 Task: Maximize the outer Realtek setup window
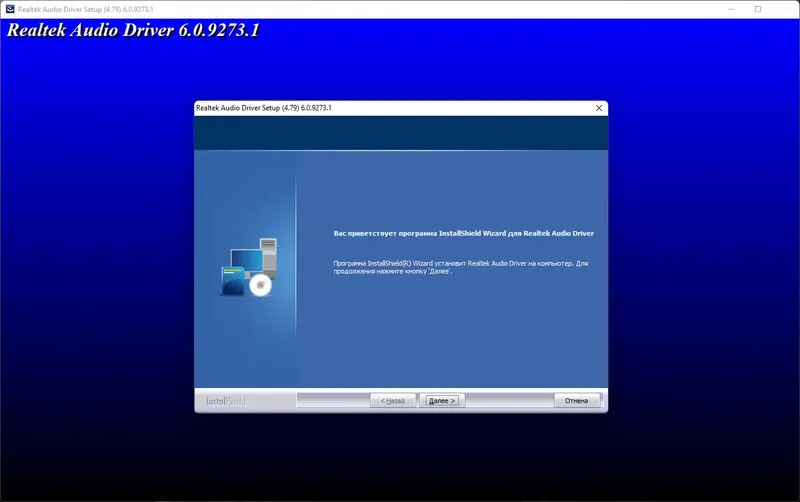pos(758,9)
